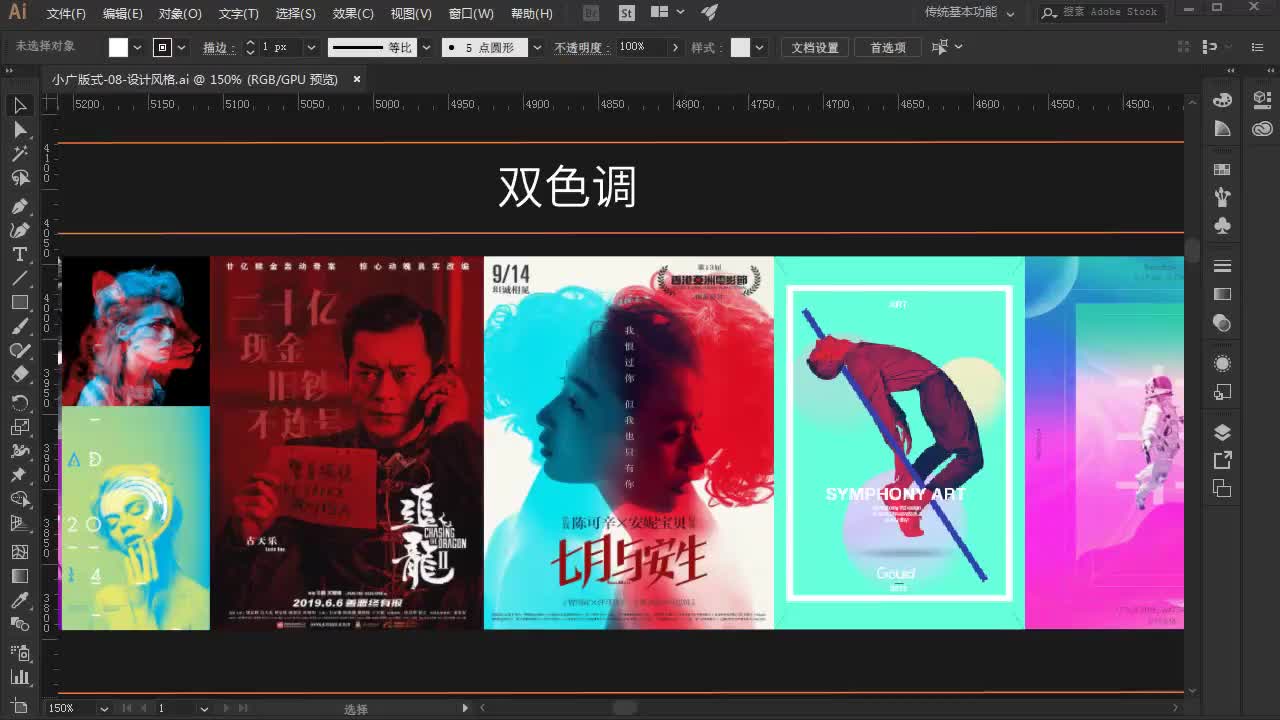The height and width of the screenshot is (720, 1280).
Task: Select the Symbol Sprayer tool
Action: tap(20, 652)
